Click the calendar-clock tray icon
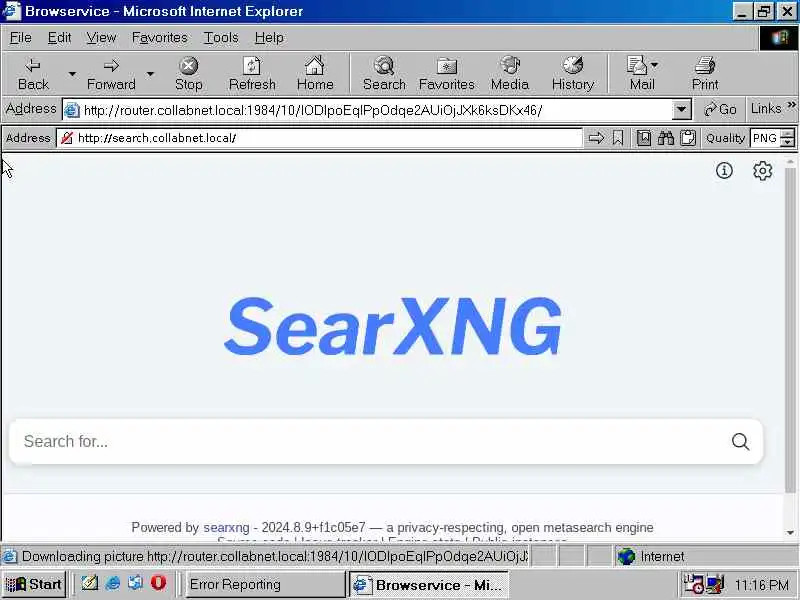This screenshot has height=600, width=800. pyautogui.click(x=694, y=584)
